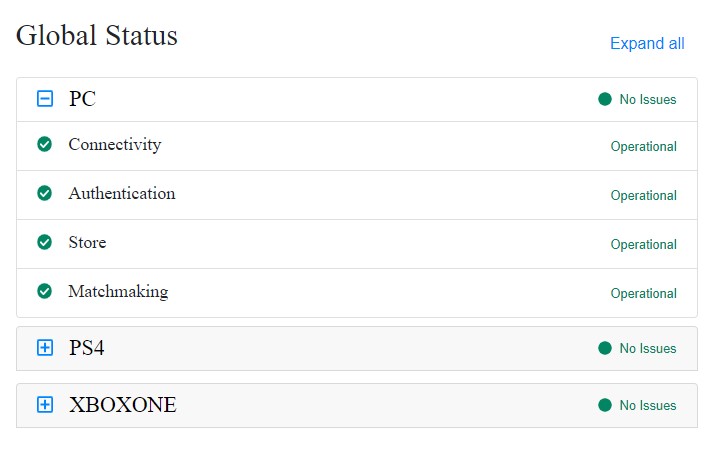Click the PS4 No Issues label
The height and width of the screenshot is (450, 711).
point(648,348)
